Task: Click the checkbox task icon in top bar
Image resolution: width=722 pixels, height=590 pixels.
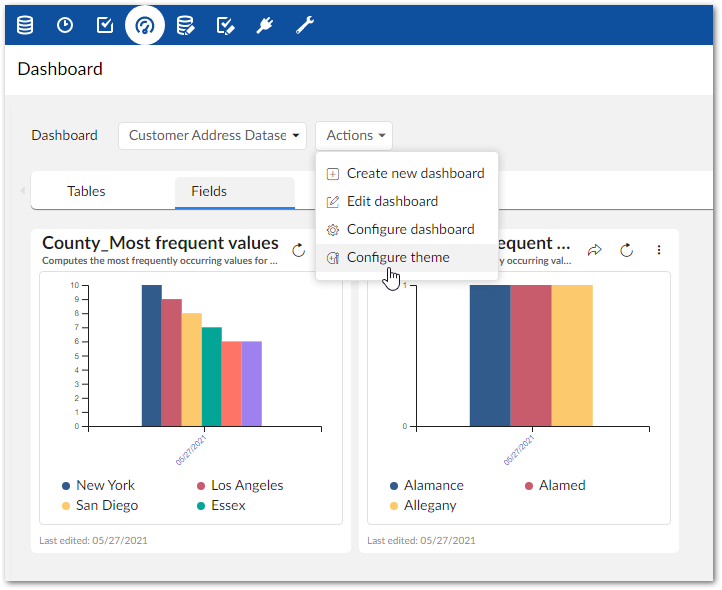Action: (105, 25)
